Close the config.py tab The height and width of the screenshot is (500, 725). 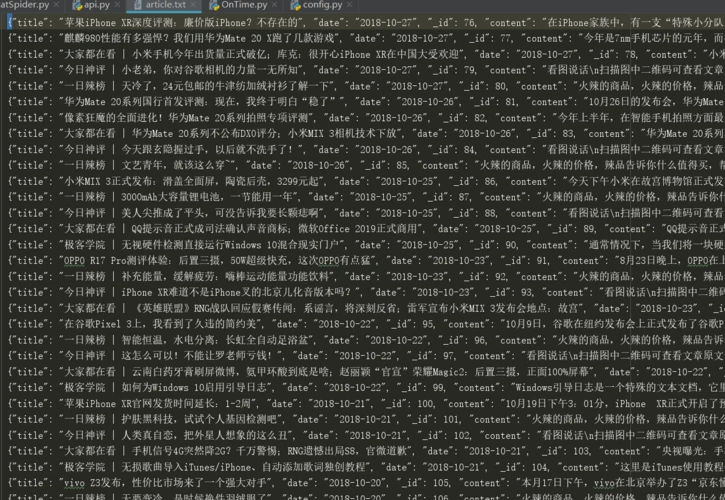click(350, 5)
